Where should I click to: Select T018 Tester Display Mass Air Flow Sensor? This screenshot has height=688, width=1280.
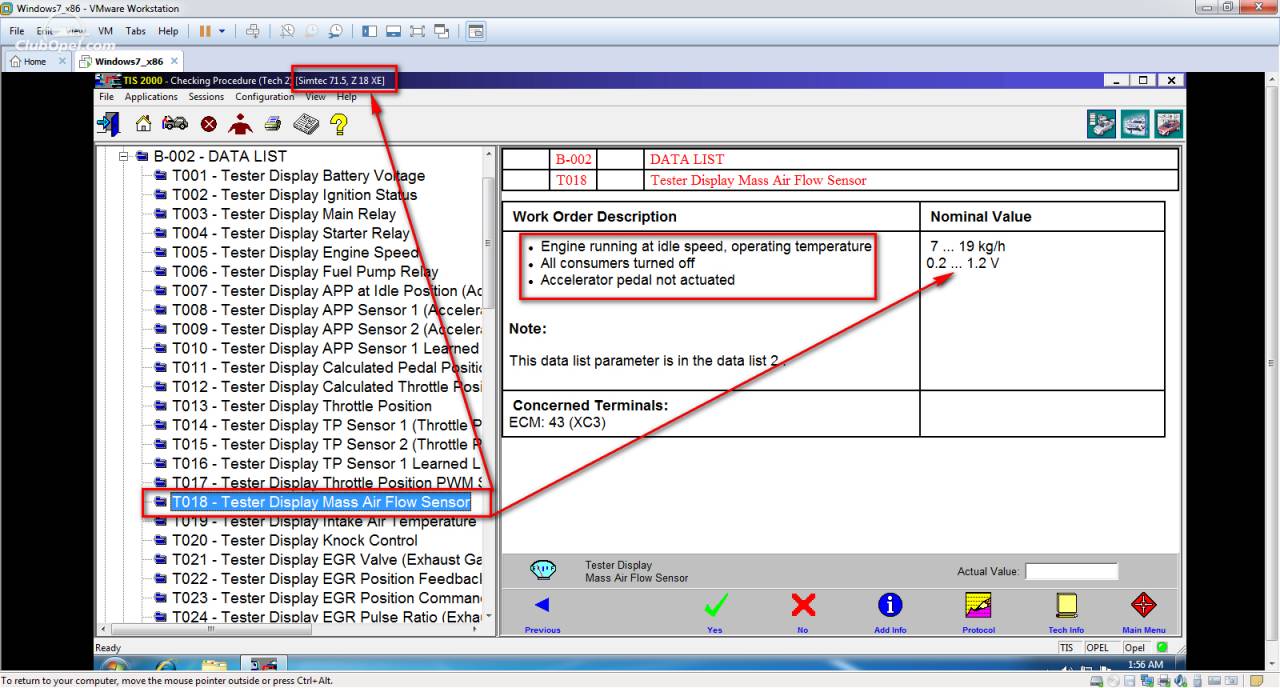[320, 502]
